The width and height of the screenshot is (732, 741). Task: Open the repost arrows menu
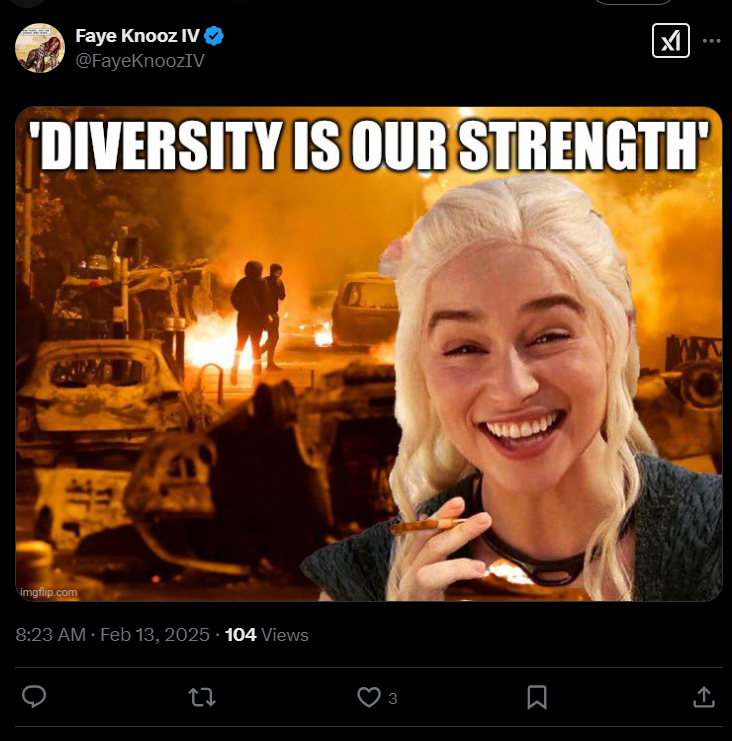pos(202,697)
